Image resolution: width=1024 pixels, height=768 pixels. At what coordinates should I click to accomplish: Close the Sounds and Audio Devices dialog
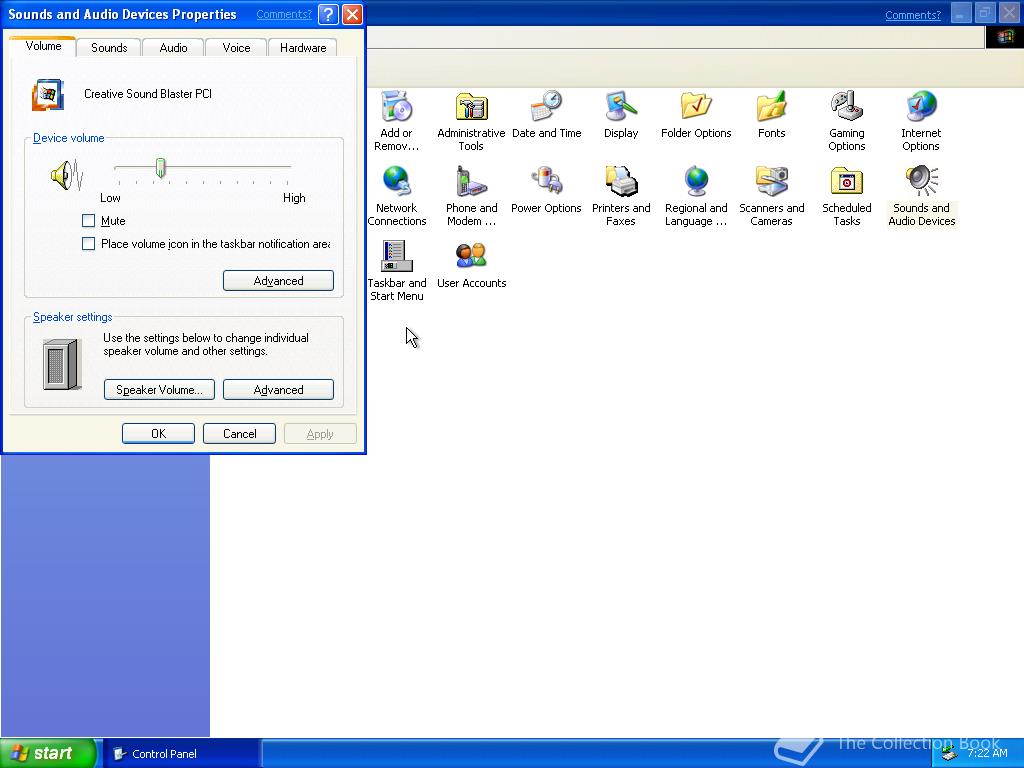[x=352, y=14]
